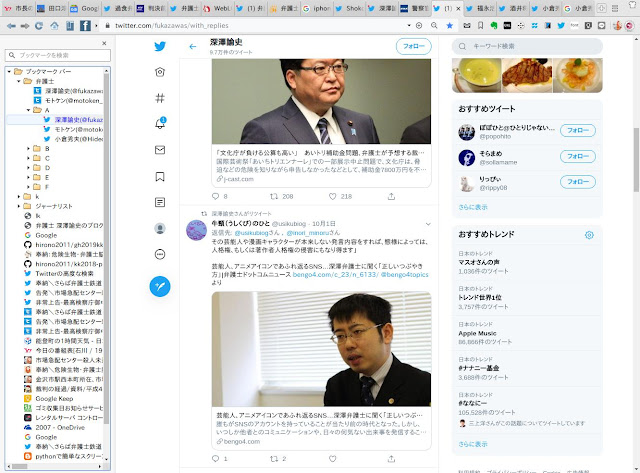Like the tweet showing 218 likes
The width and height of the screenshot is (640, 473).
(333, 196)
